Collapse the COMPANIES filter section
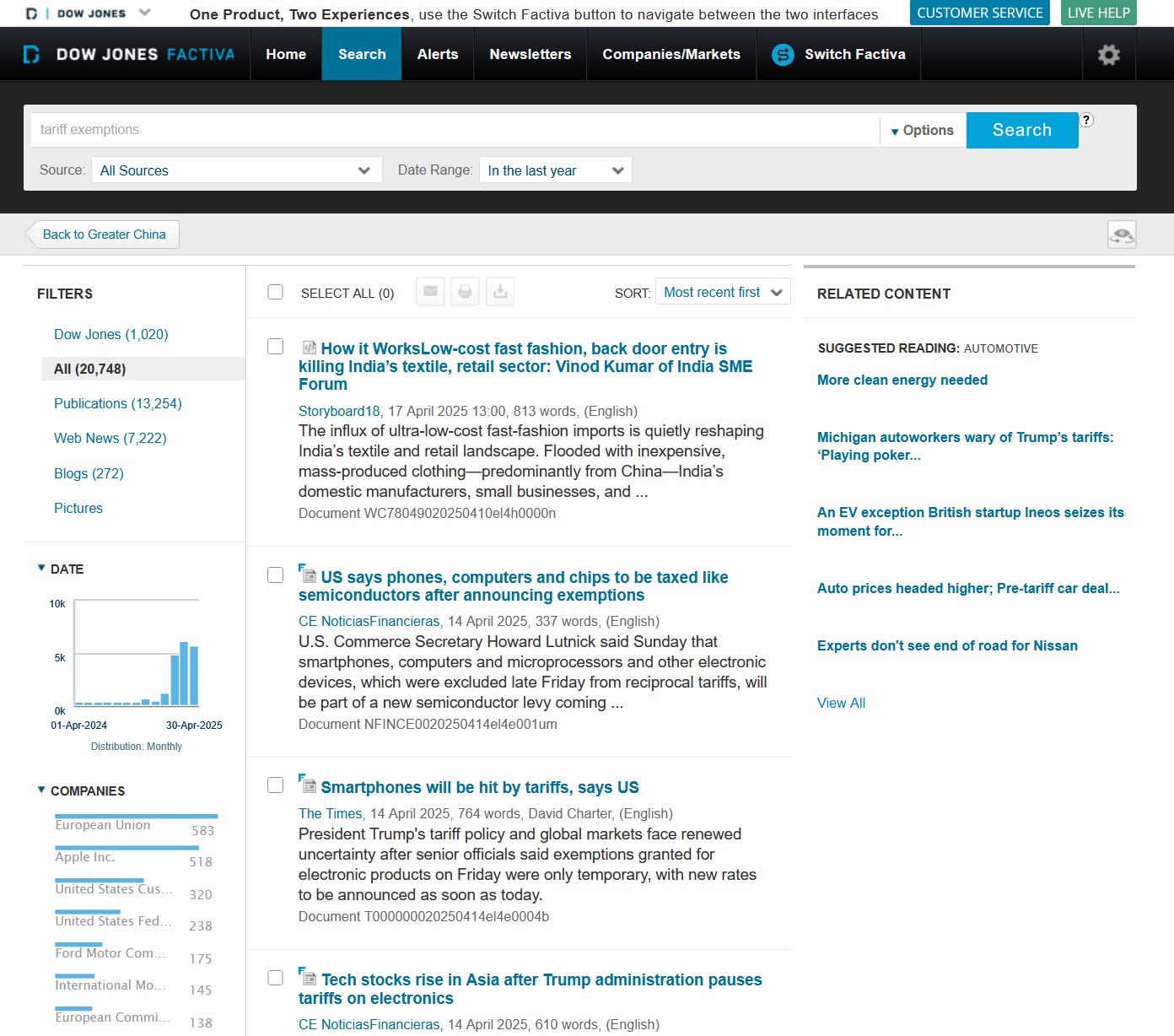The width and height of the screenshot is (1174, 1036). 41,790
